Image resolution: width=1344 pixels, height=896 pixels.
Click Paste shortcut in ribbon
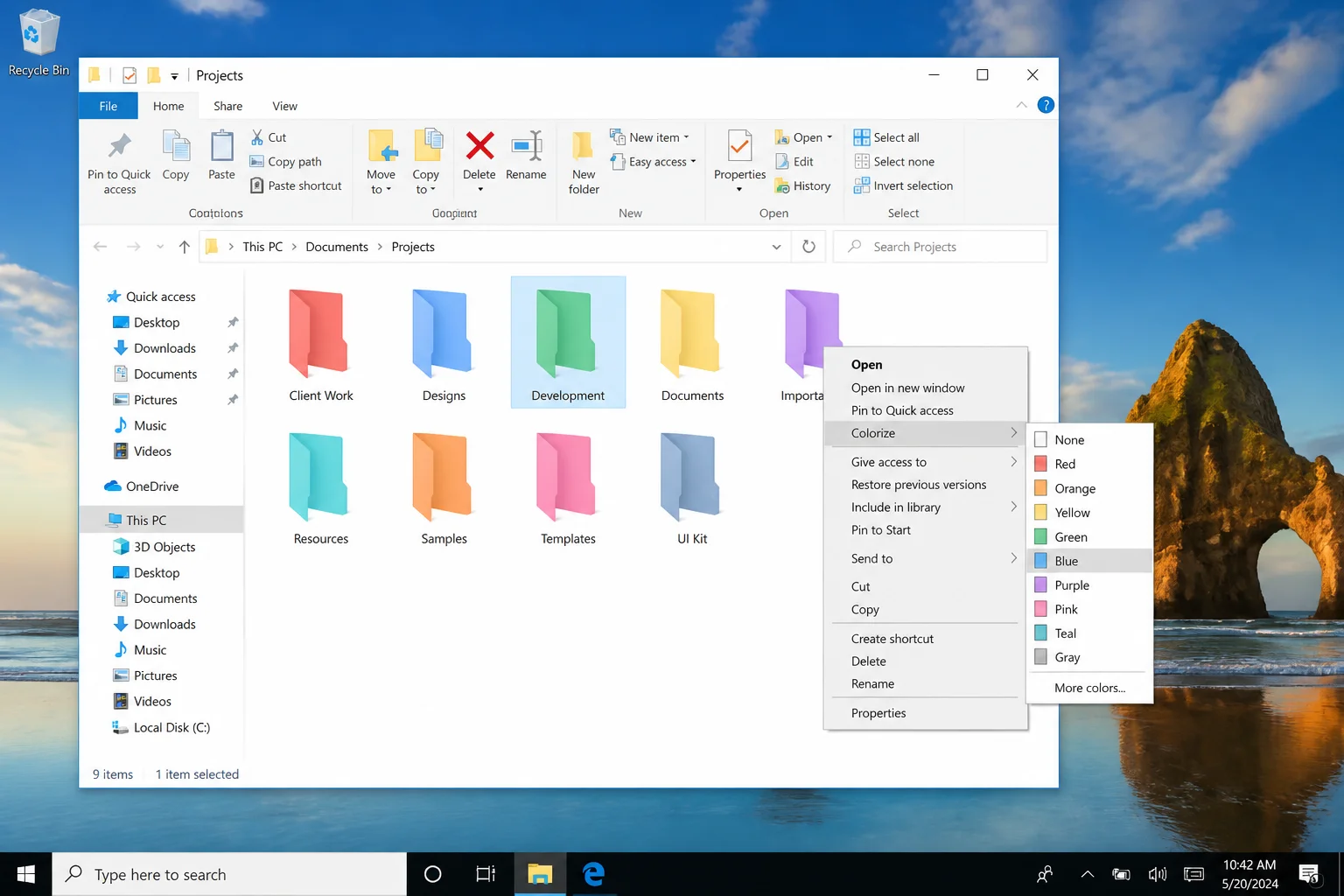296,185
